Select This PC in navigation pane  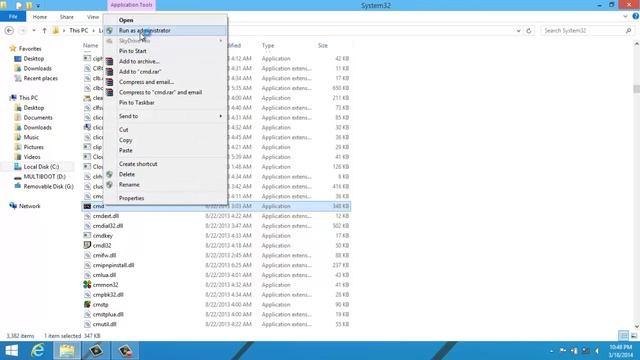coord(28,98)
